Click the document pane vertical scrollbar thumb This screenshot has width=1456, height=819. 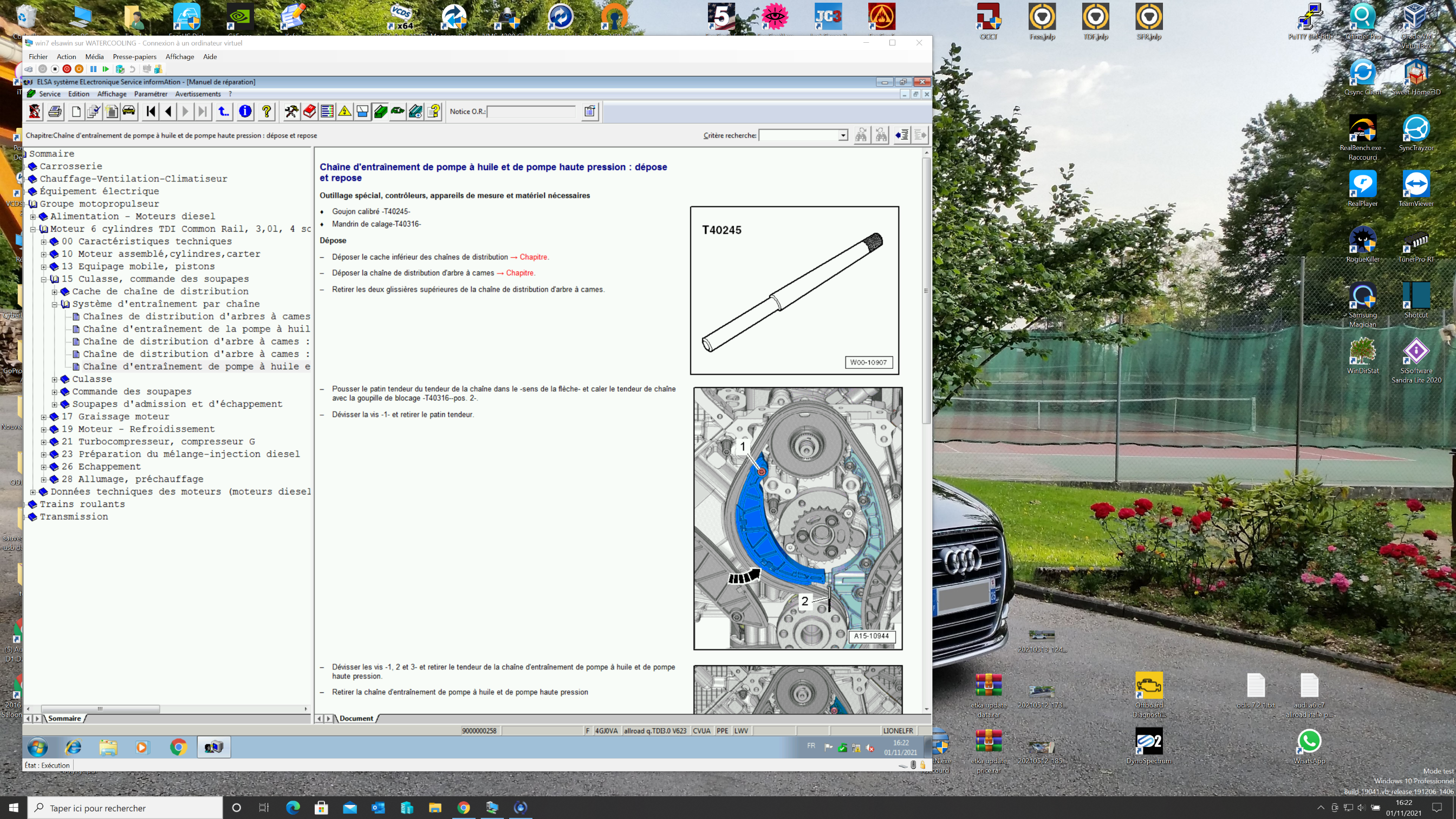(926, 291)
